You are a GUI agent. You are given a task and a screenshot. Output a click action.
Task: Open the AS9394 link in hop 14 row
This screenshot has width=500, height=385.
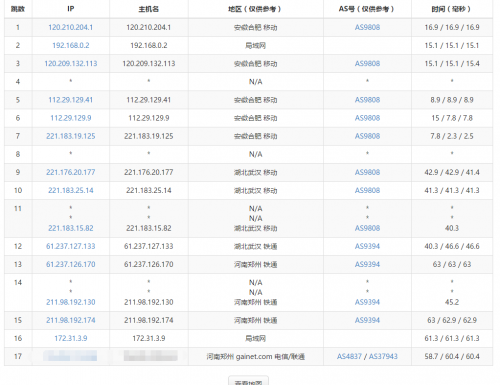point(367,302)
